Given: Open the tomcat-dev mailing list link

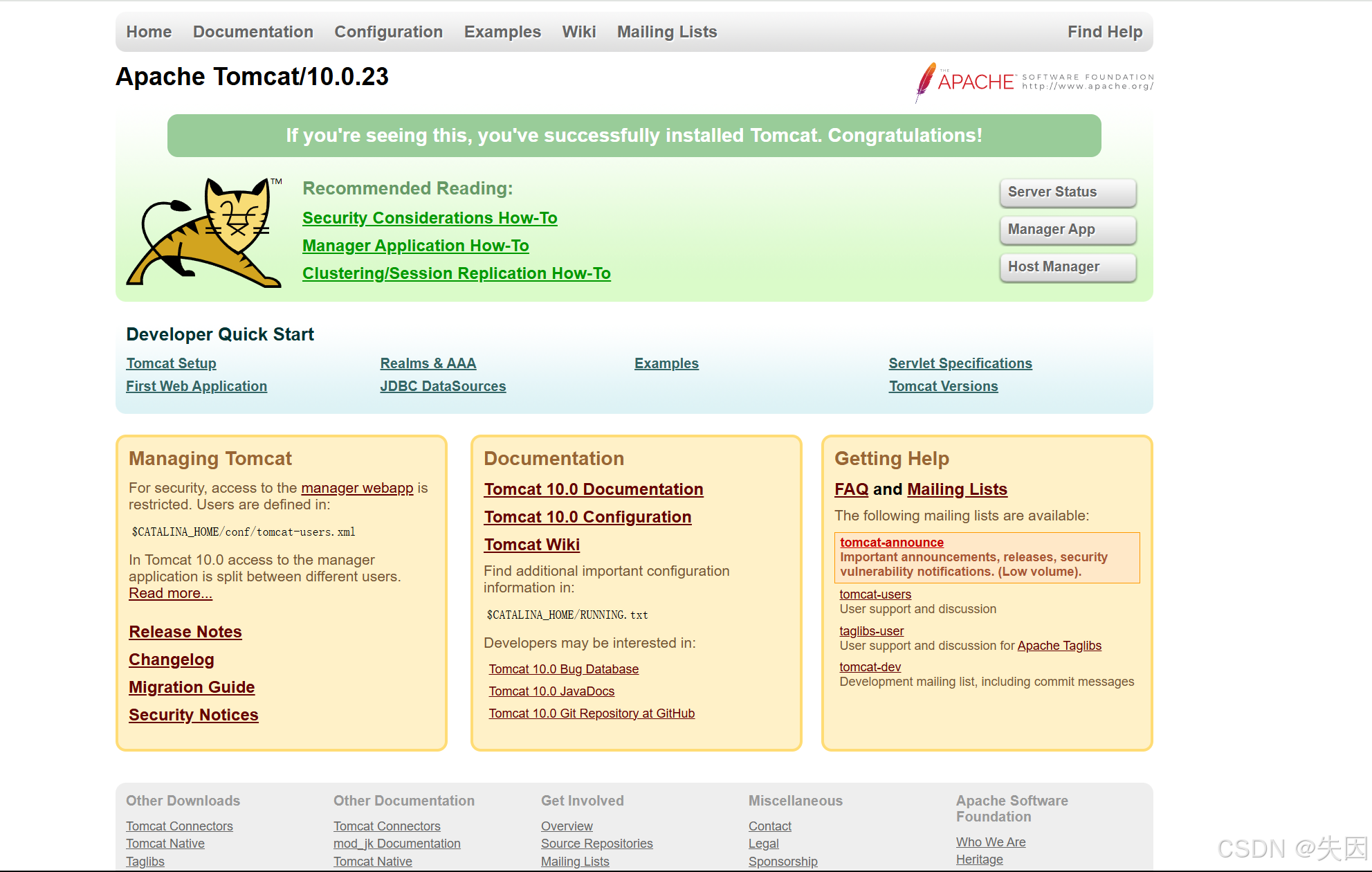Looking at the screenshot, I should pyautogui.click(x=870, y=667).
